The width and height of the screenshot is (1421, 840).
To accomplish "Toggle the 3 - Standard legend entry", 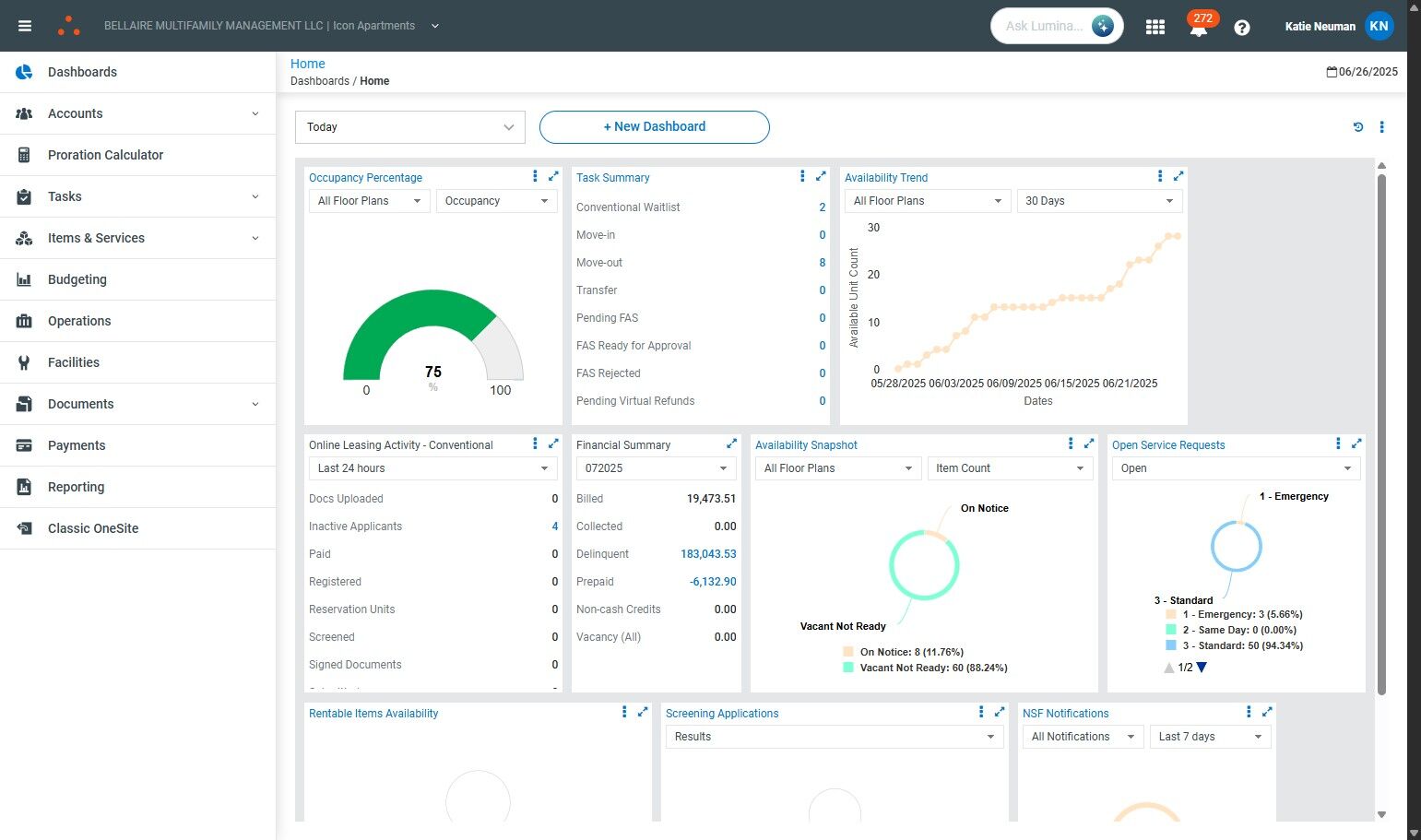I will tap(1242, 645).
